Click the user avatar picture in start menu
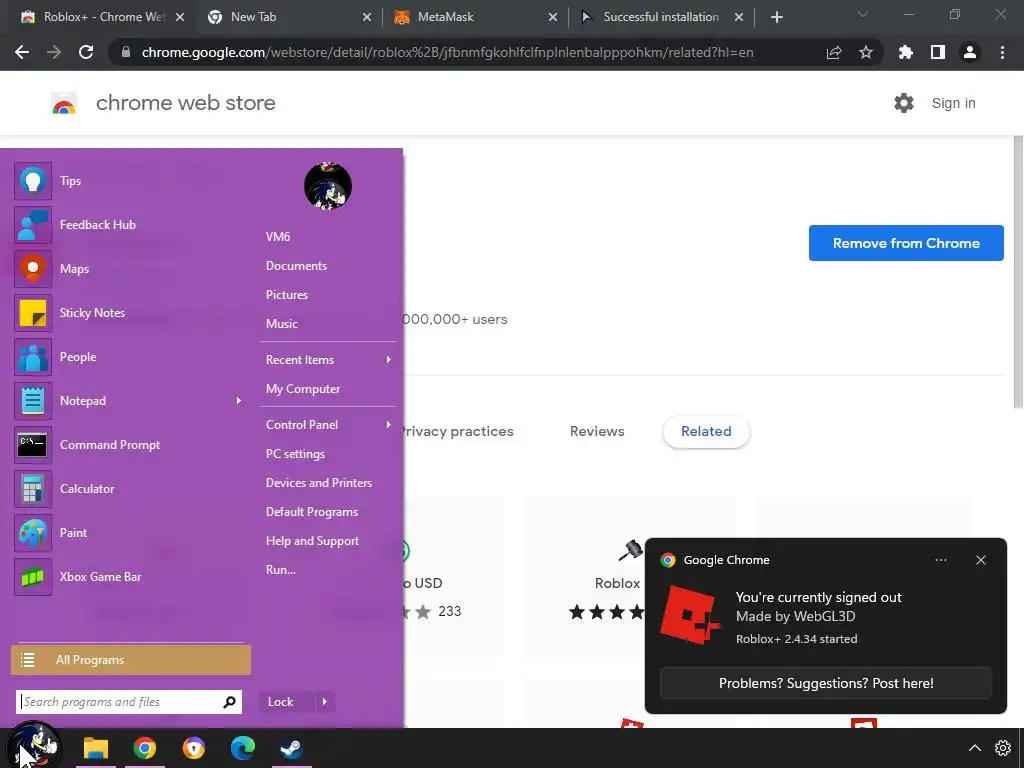Screen dimensions: 1024x768 [x=328, y=186]
